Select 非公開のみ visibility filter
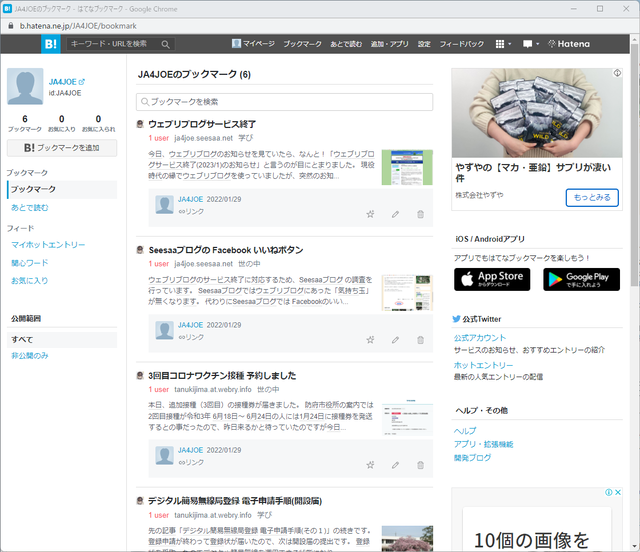The height and width of the screenshot is (552, 640). [x=30, y=356]
